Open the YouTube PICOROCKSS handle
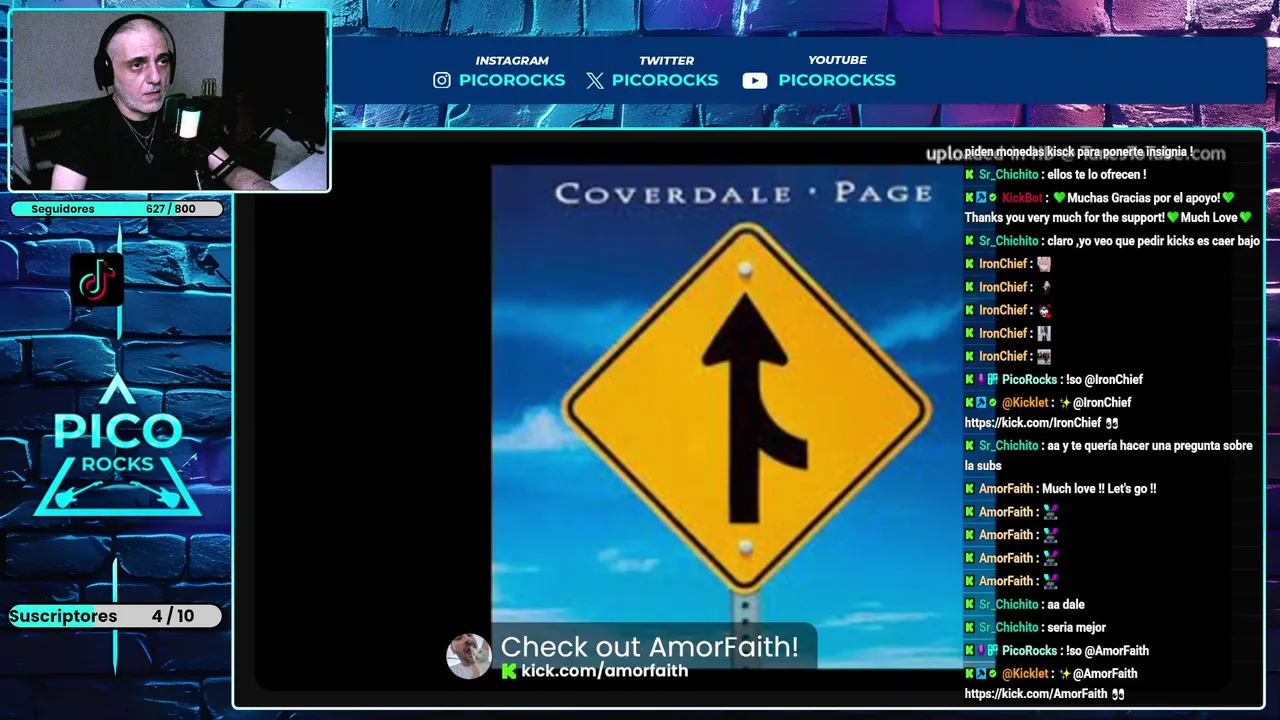Viewport: 1280px width, 720px height. tap(837, 80)
